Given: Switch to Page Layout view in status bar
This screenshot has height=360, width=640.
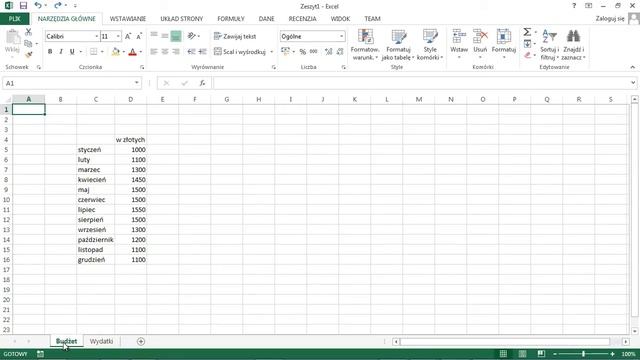Looking at the screenshot, I should (x=522, y=354).
